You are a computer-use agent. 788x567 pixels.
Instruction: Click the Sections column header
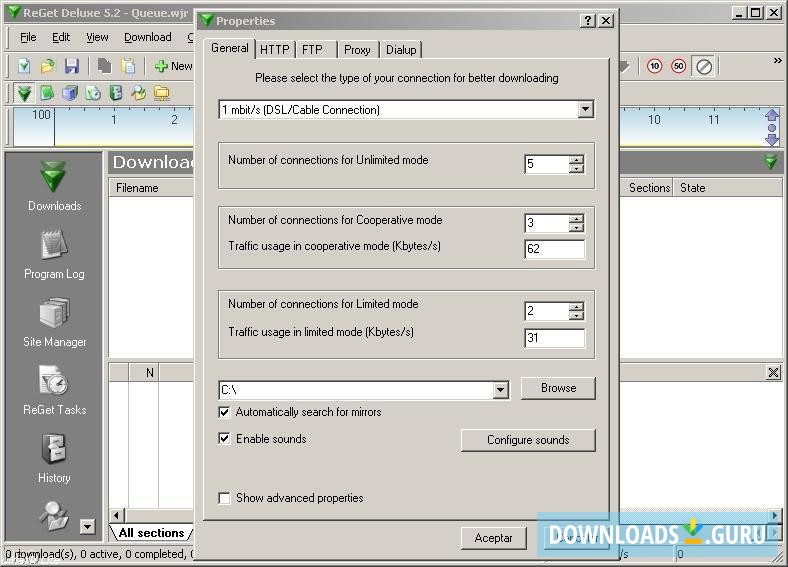(x=649, y=187)
